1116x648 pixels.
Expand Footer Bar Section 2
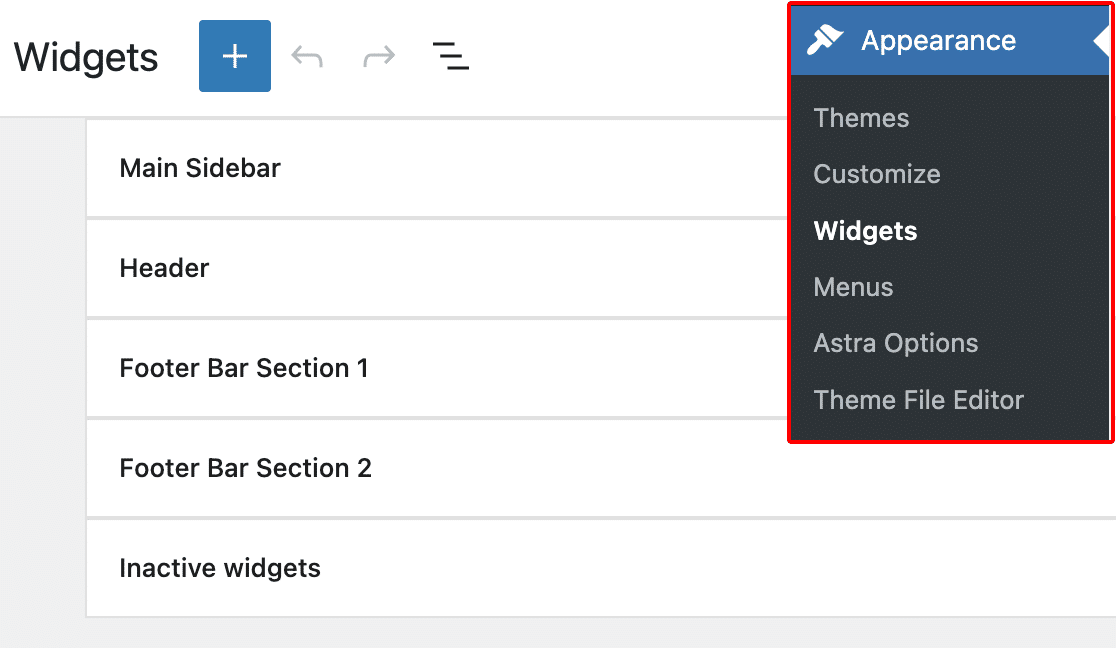(x=245, y=468)
